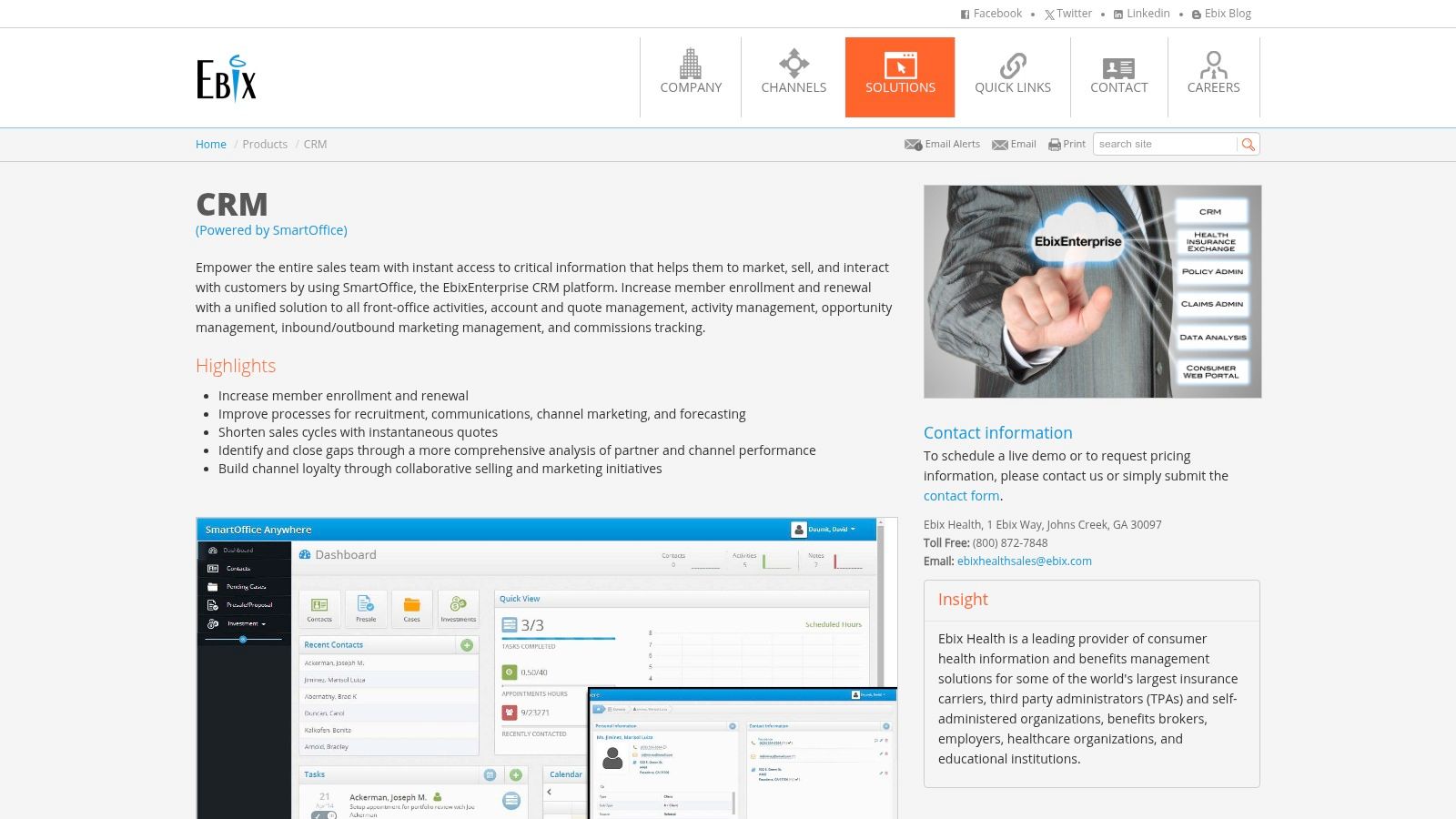Open the Twitter link in the top bar

pos(1068,14)
